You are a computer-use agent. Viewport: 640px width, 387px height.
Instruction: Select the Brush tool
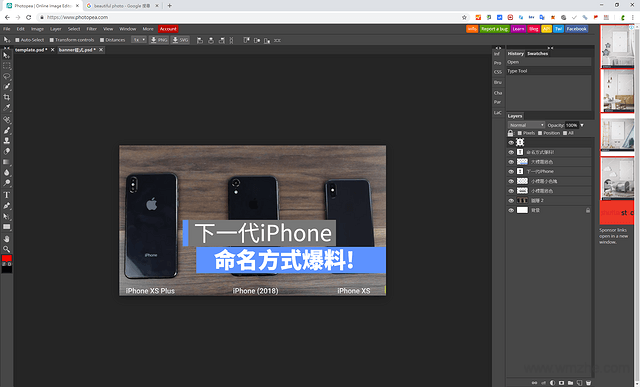point(7,130)
